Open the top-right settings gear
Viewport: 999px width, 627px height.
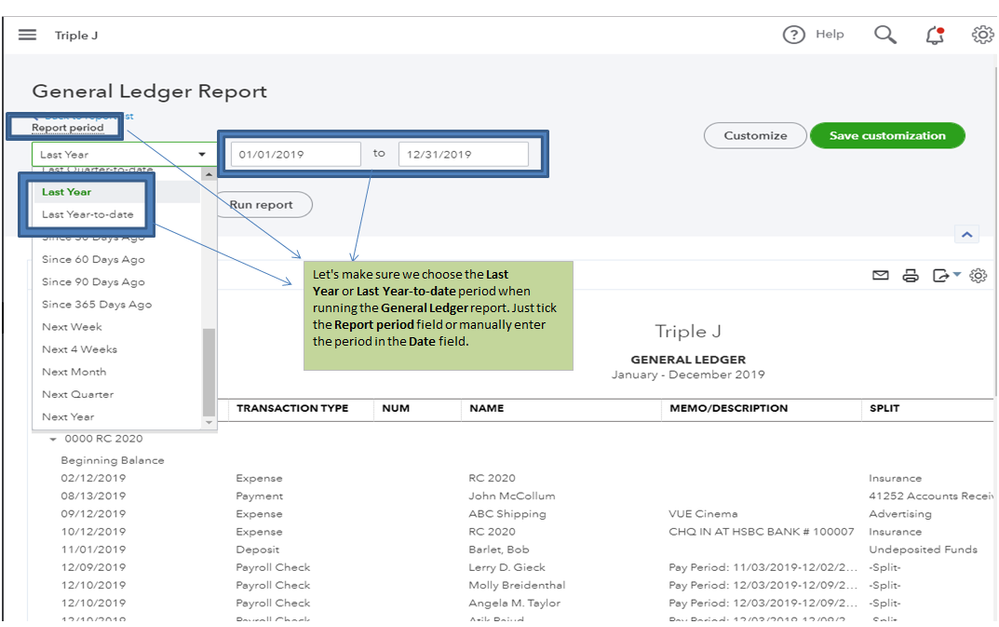coord(982,35)
